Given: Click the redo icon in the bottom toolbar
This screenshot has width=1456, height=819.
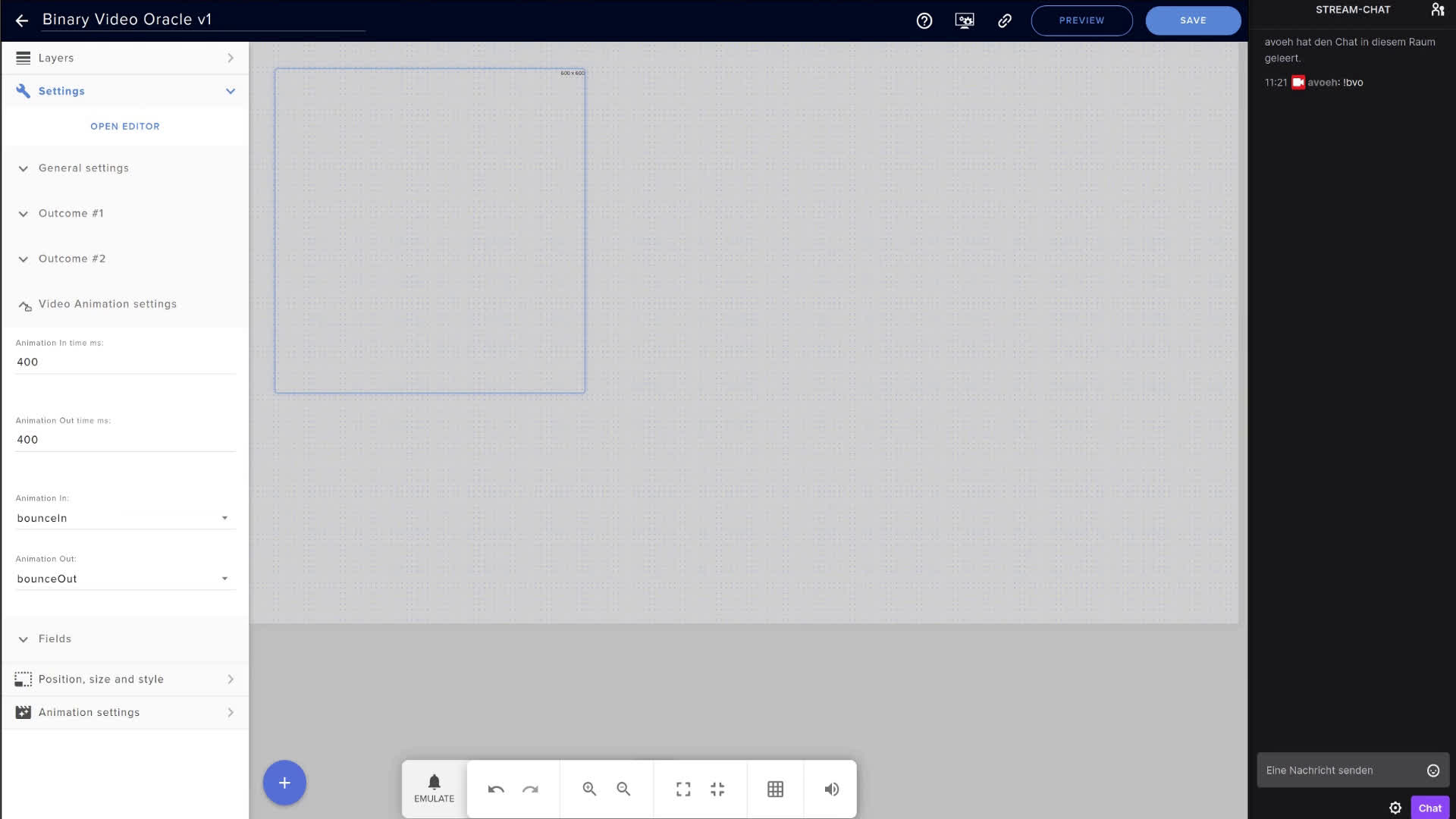Looking at the screenshot, I should (531, 789).
